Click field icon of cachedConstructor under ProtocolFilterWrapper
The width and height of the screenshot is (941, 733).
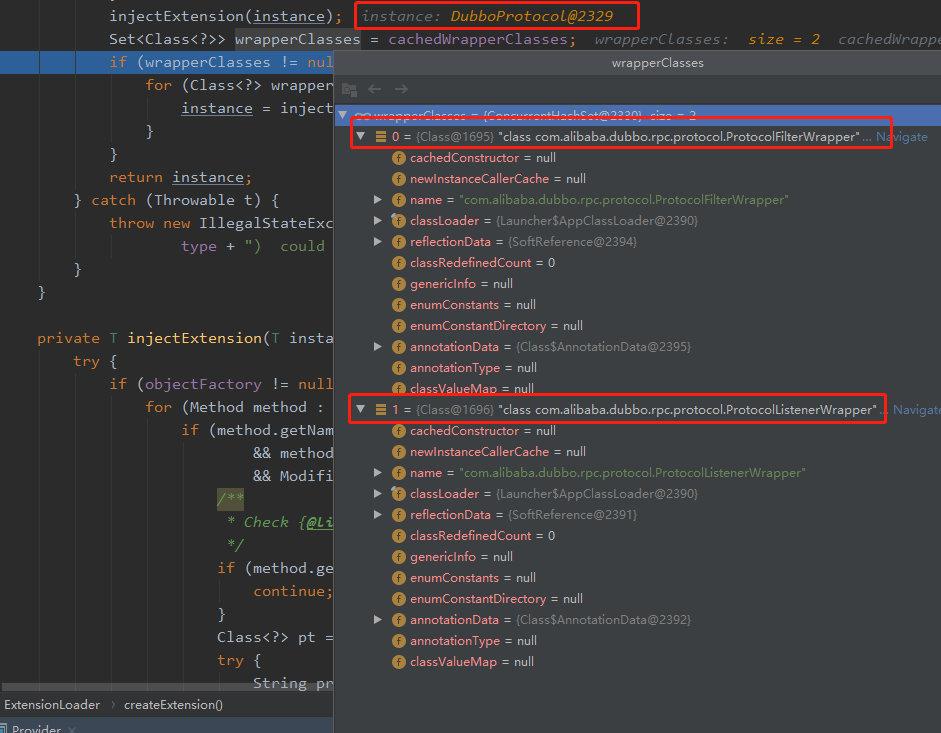point(398,158)
